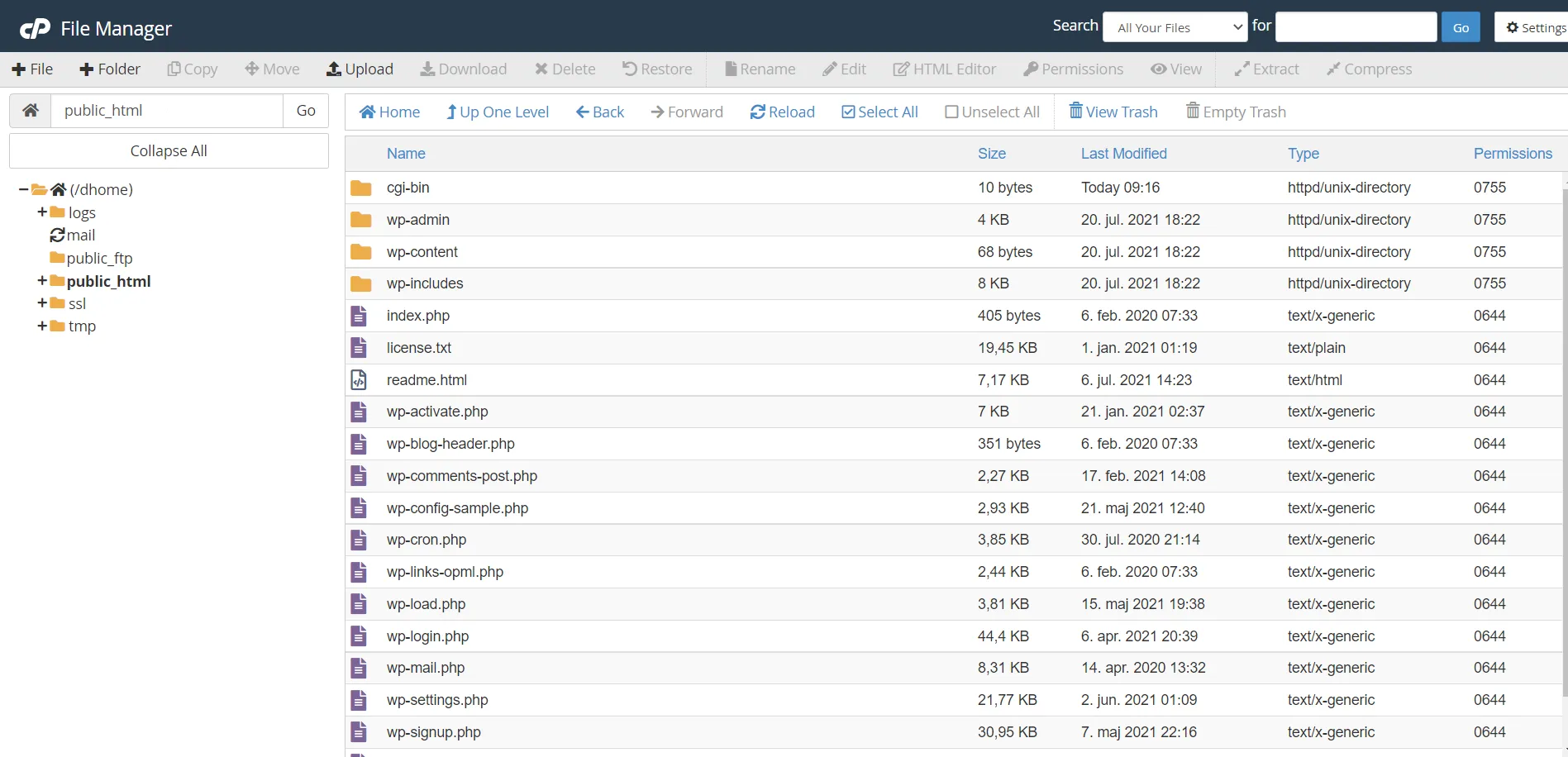The width and height of the screenshot is (1568, 757).
Task: Go Up One Level
Action: [498, 112]
